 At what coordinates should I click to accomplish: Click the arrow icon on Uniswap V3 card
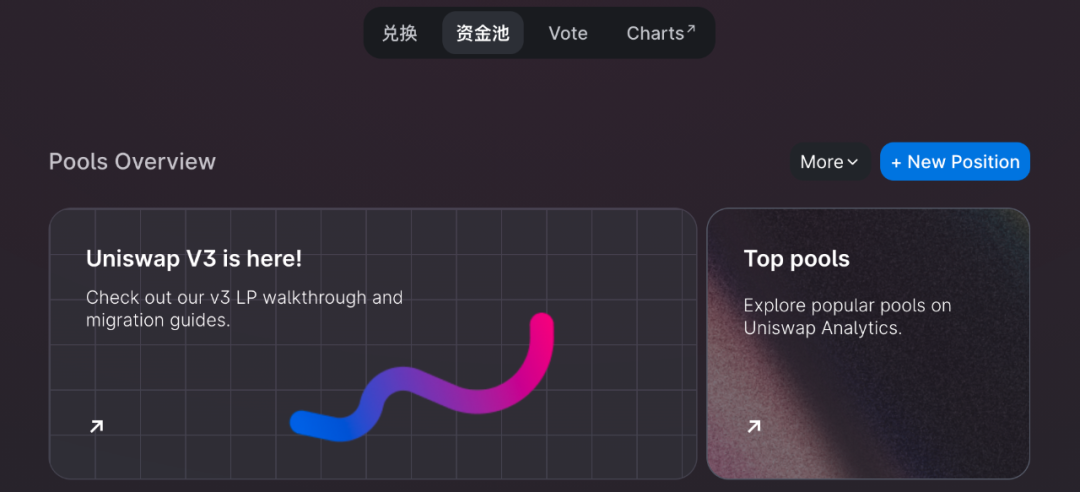click(x=96, y=427)
